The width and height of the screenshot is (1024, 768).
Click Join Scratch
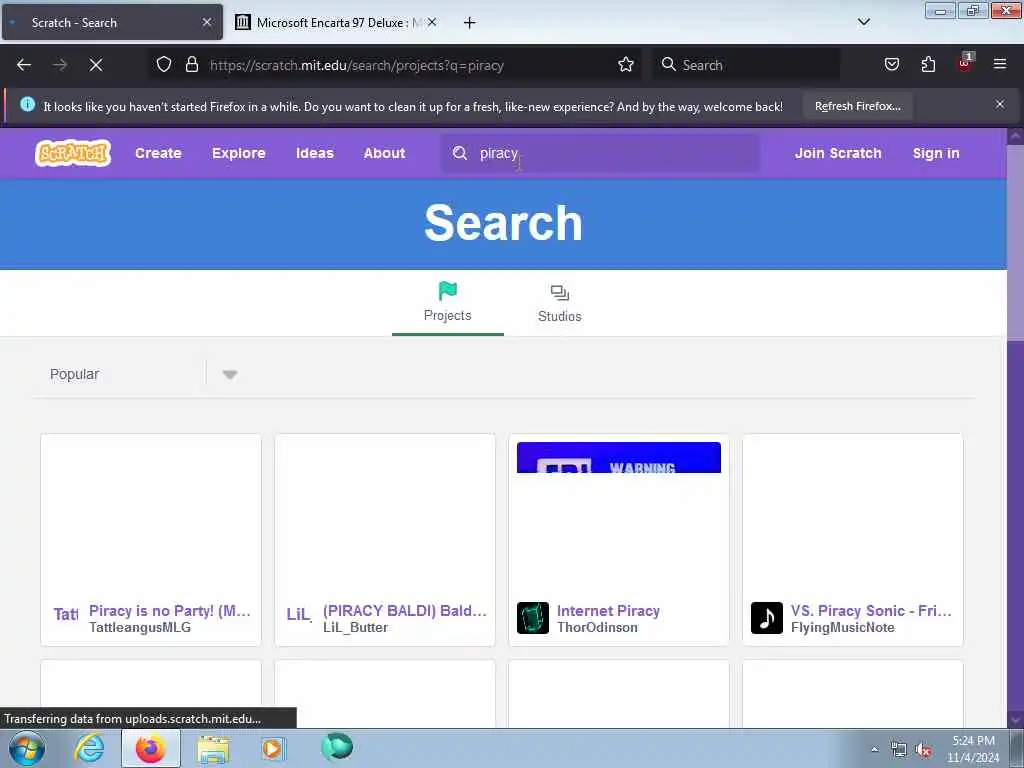click(838, 153)
